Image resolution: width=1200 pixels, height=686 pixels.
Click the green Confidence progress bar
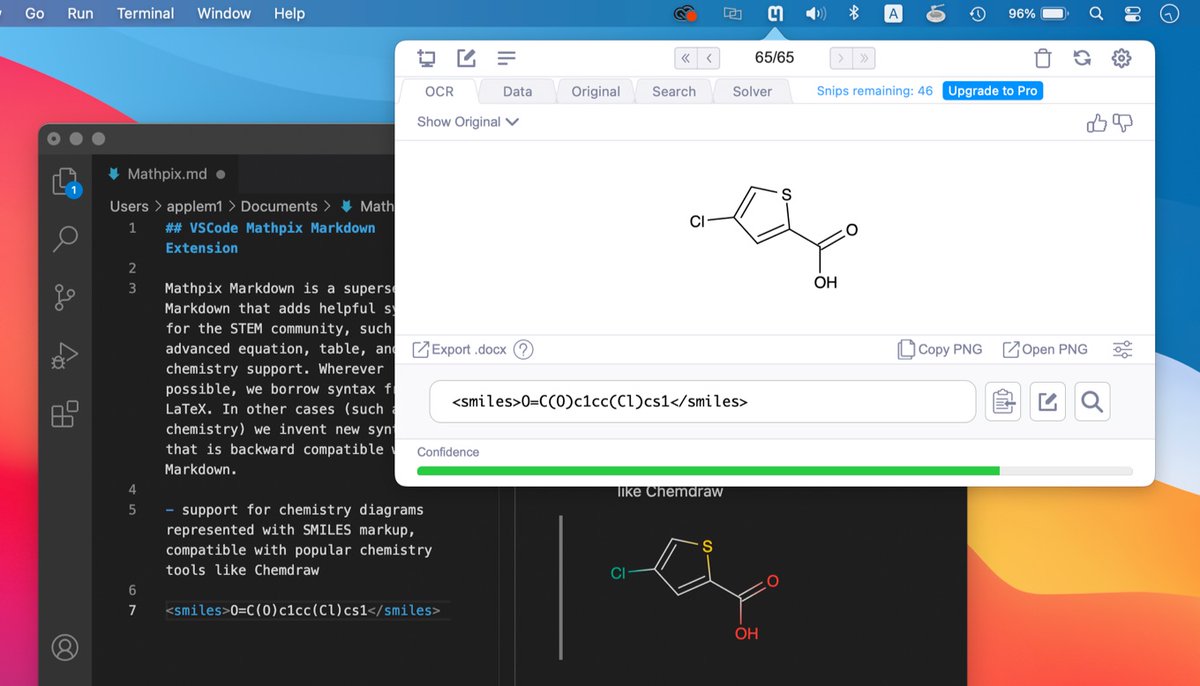(x=708, y=470)
